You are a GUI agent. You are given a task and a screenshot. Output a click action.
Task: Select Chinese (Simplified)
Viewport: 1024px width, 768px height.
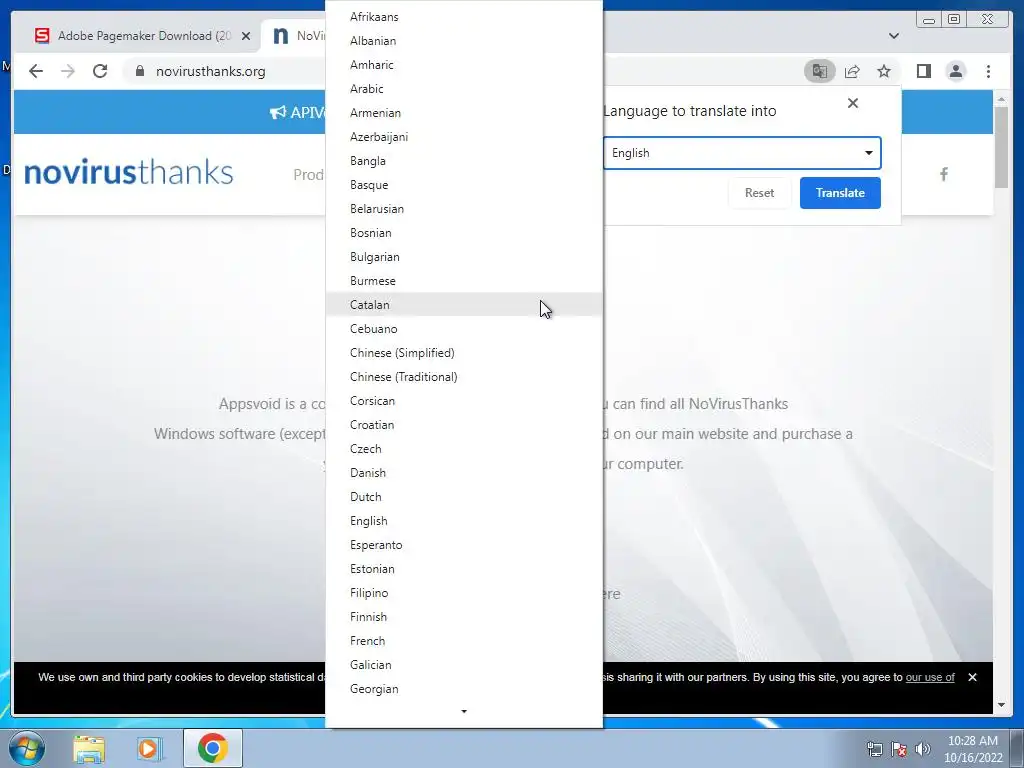[x=464, y=353]
